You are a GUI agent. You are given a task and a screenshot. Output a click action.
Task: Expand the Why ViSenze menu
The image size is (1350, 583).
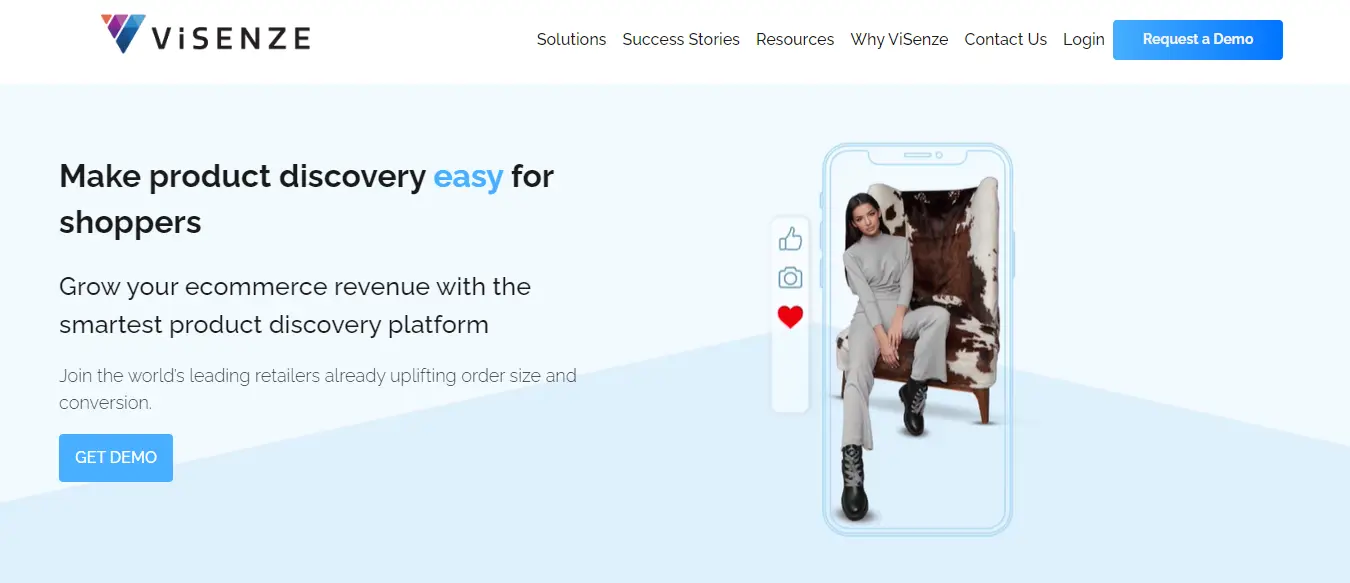pyautogui.click(x=899, y=39)
